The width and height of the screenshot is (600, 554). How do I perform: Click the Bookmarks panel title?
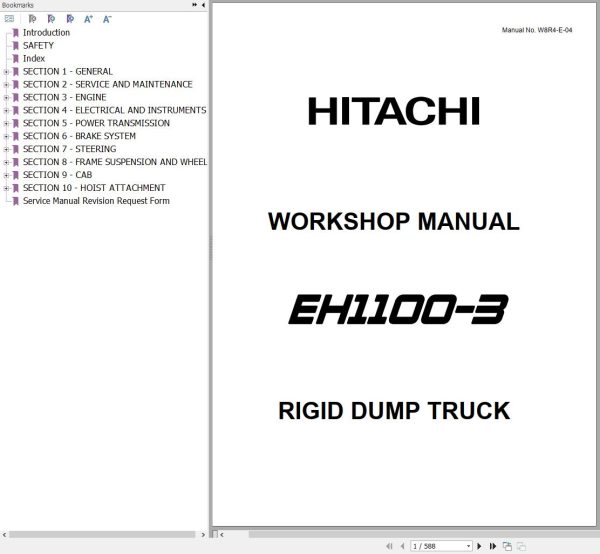point(18,5)
